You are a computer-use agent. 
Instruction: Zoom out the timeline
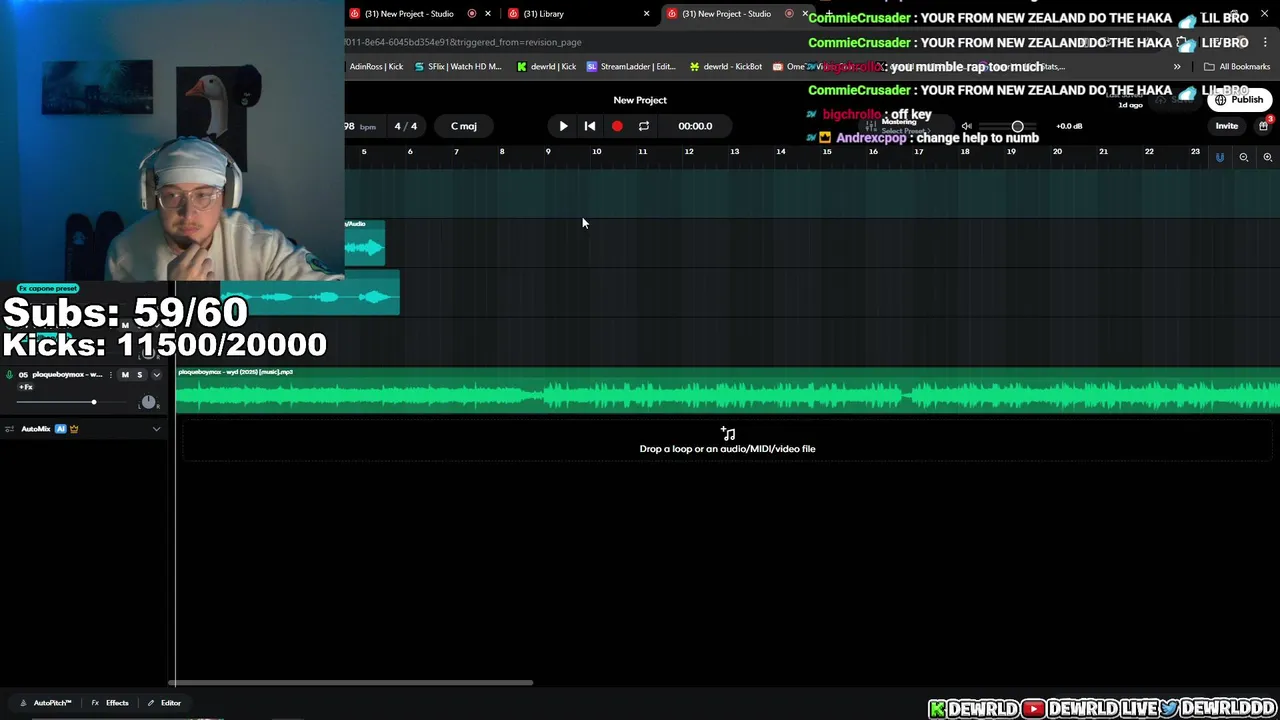pos(1244,157)
